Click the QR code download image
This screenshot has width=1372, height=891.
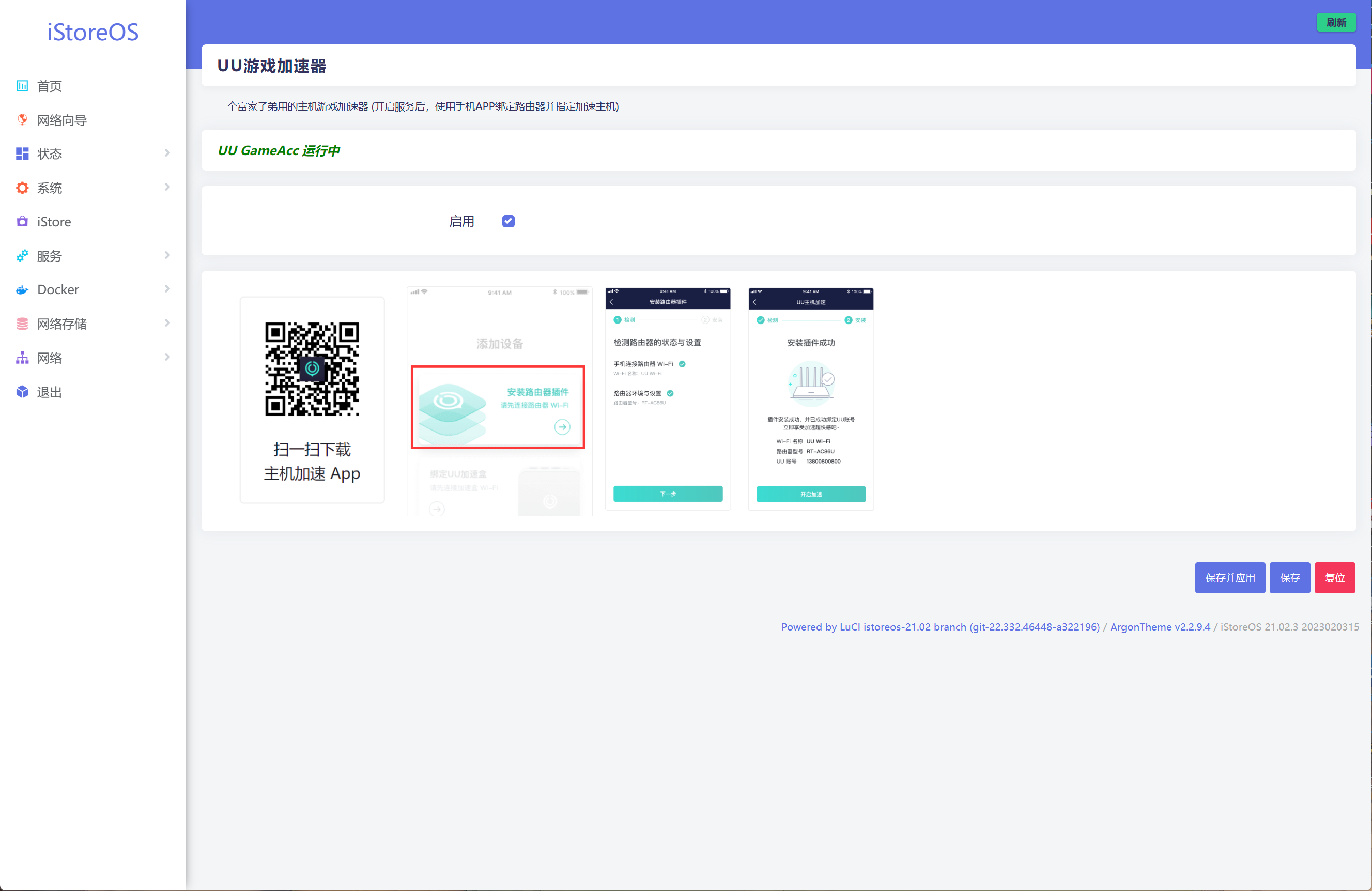click(x=312, y=369)
